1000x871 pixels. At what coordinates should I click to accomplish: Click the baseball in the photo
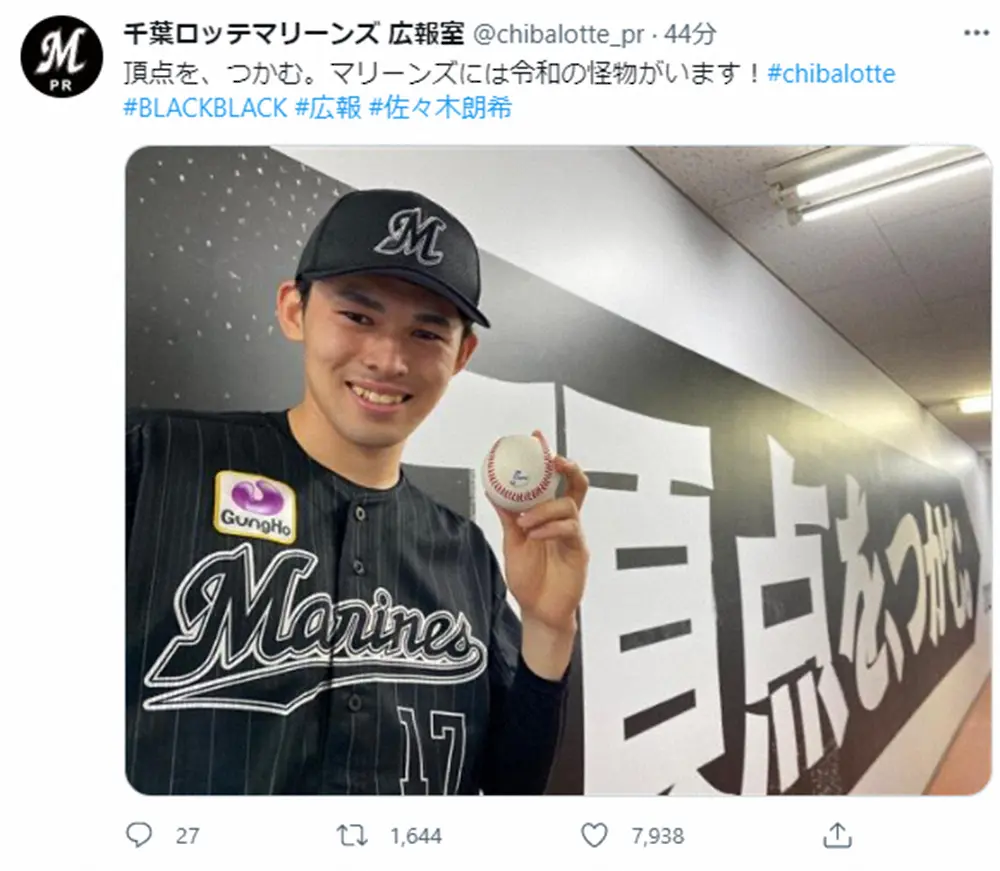[520, 474]
